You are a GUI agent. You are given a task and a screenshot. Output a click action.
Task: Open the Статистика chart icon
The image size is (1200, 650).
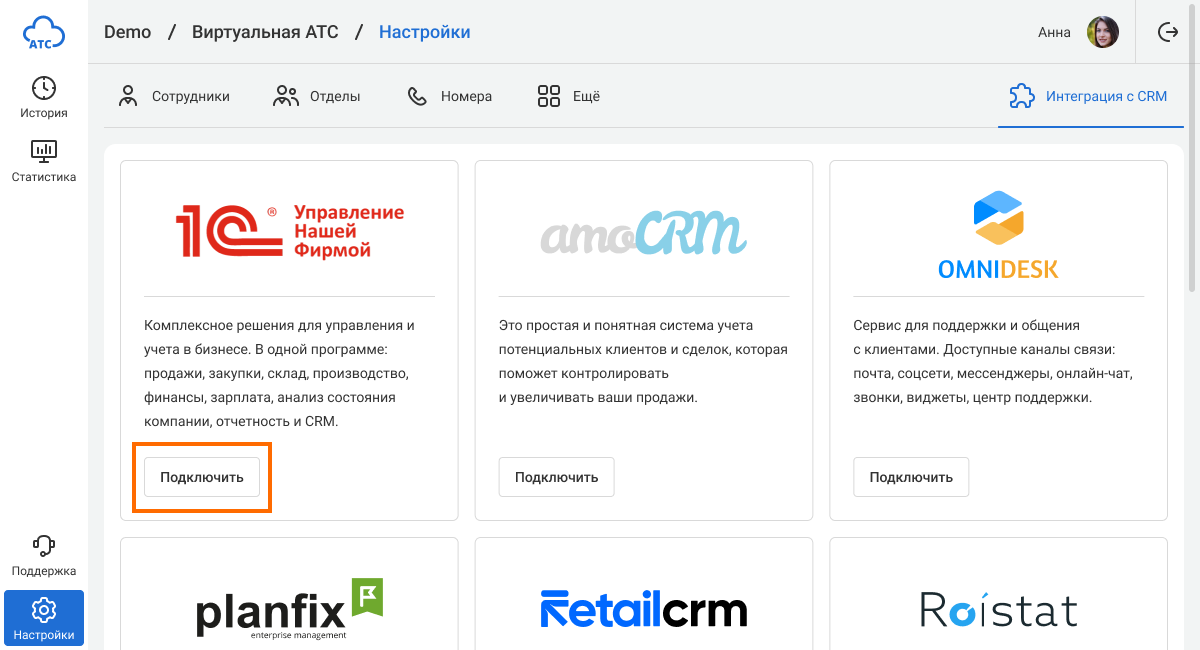point(44,152)
